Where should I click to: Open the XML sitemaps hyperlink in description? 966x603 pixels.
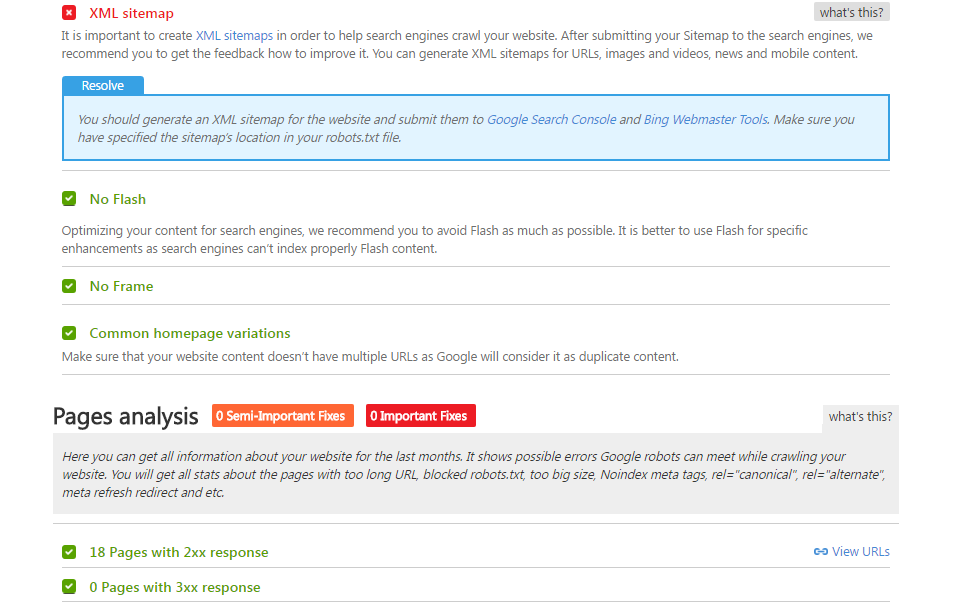[x=234, y=35]
